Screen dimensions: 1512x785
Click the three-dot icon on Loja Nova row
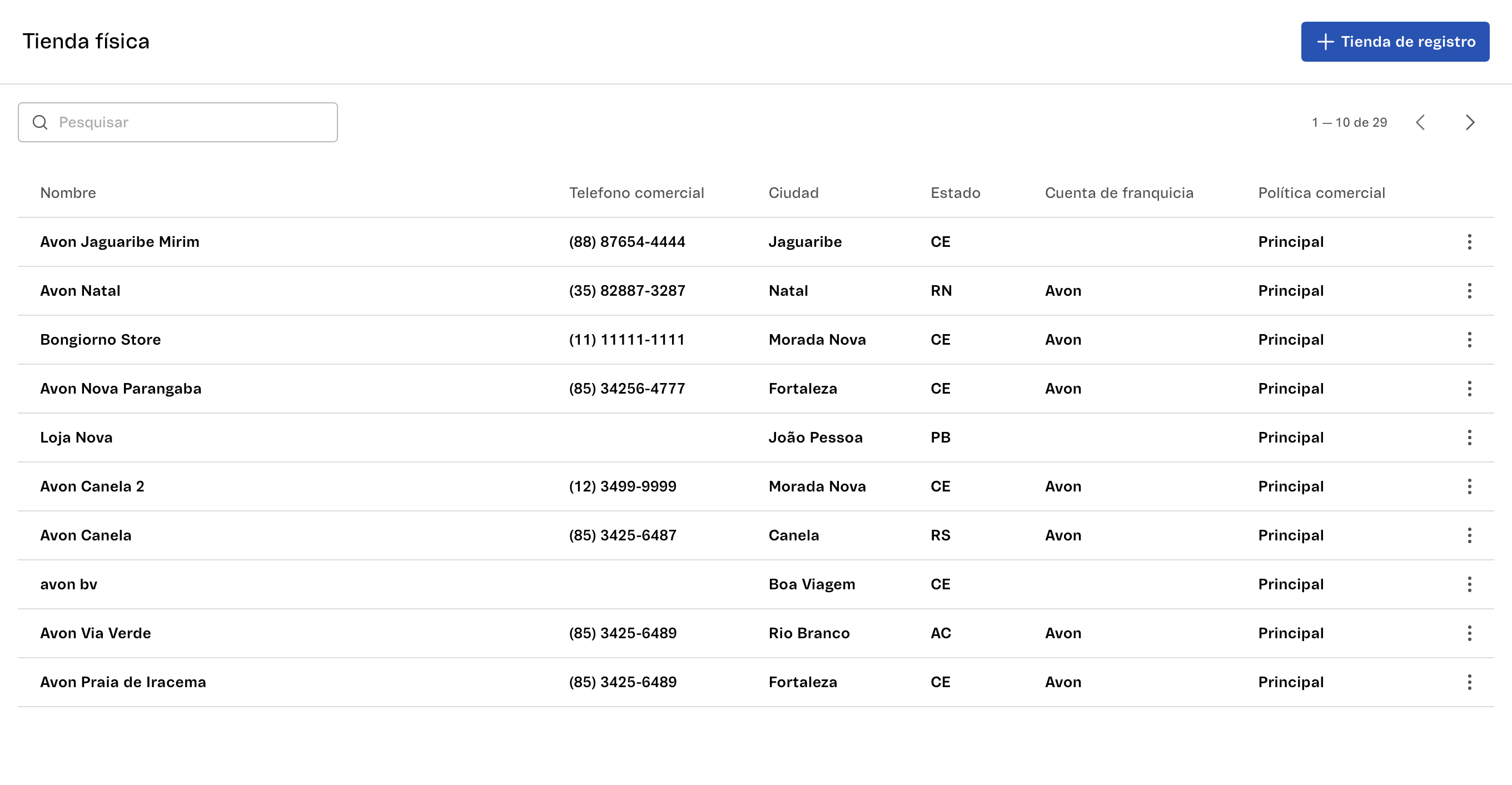click(x=1469, y=438)
